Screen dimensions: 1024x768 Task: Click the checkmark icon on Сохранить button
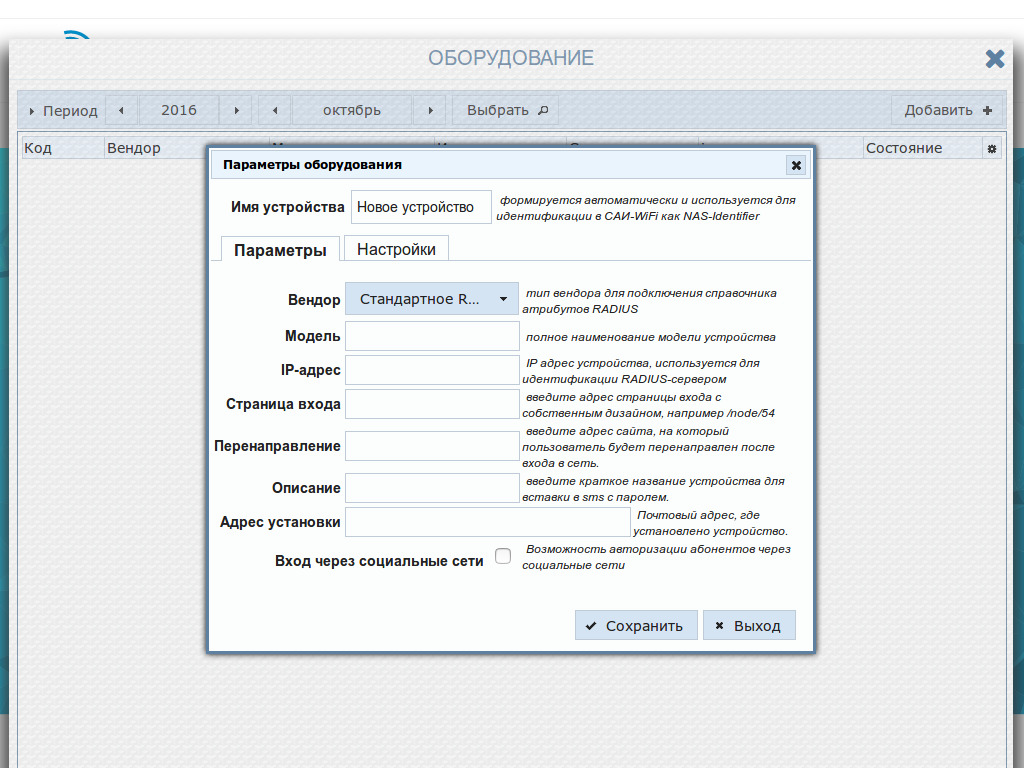pos(591,624)
